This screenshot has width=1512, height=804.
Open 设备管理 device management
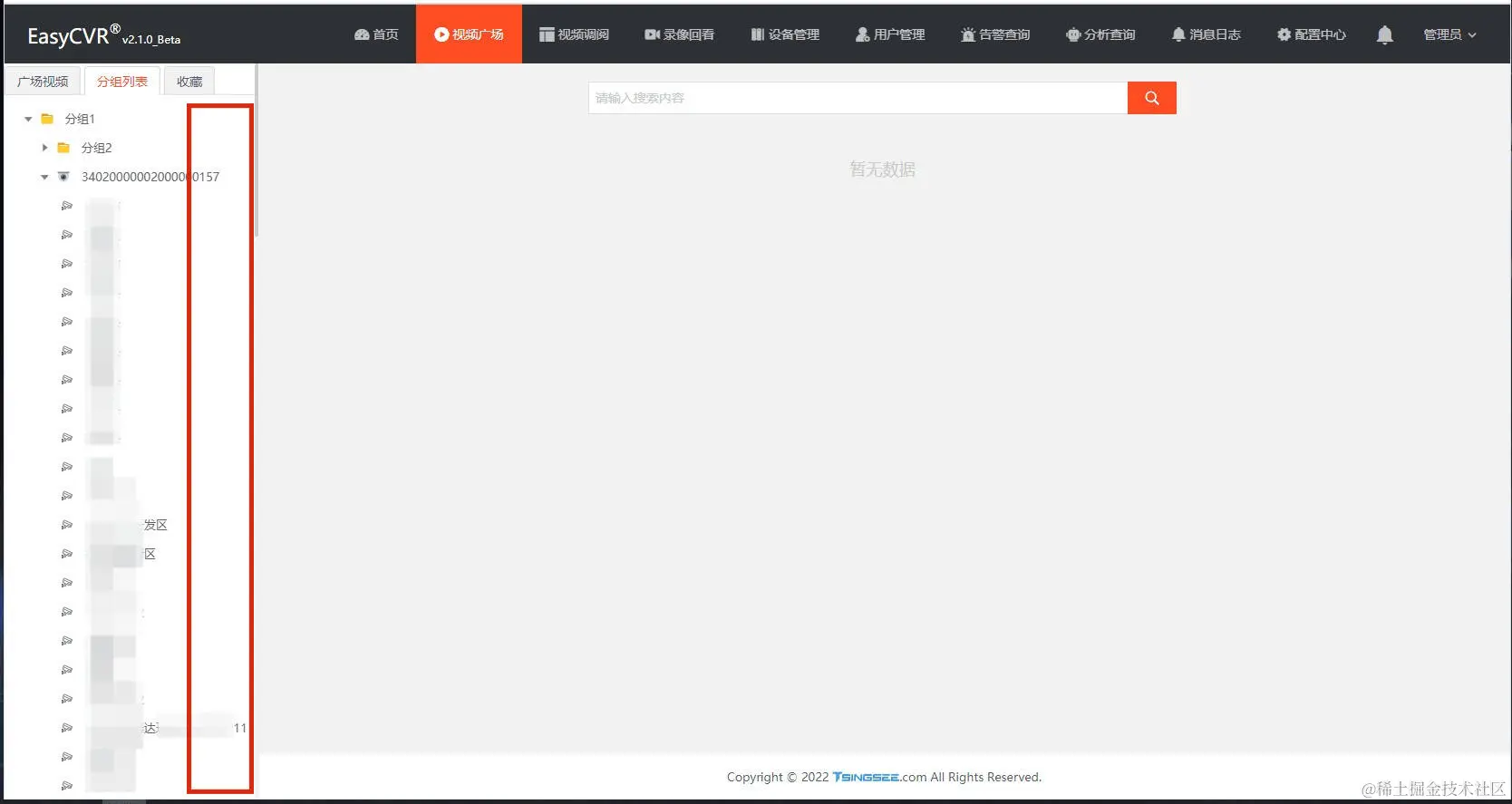point(785,34)
